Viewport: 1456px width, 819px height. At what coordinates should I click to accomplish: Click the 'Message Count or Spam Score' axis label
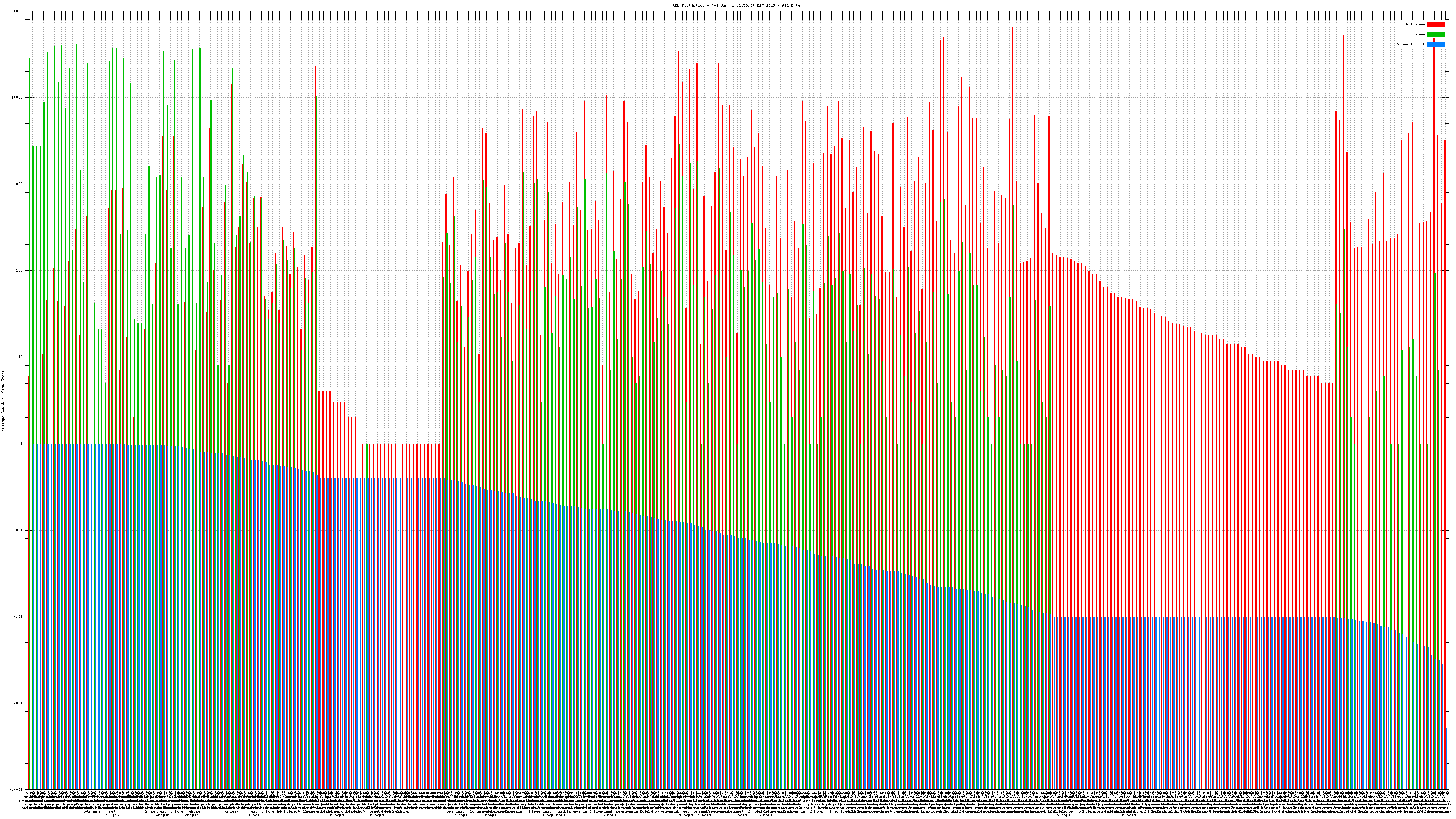pos(3,401)
